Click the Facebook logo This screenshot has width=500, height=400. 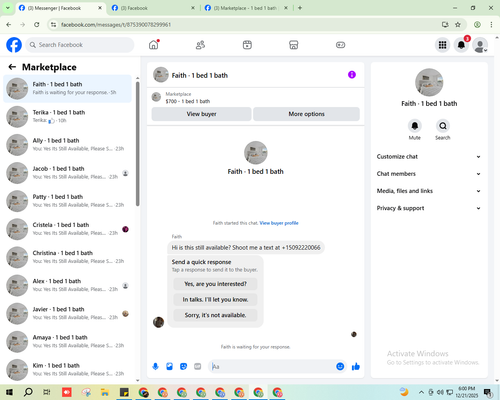tap(14, 45)
